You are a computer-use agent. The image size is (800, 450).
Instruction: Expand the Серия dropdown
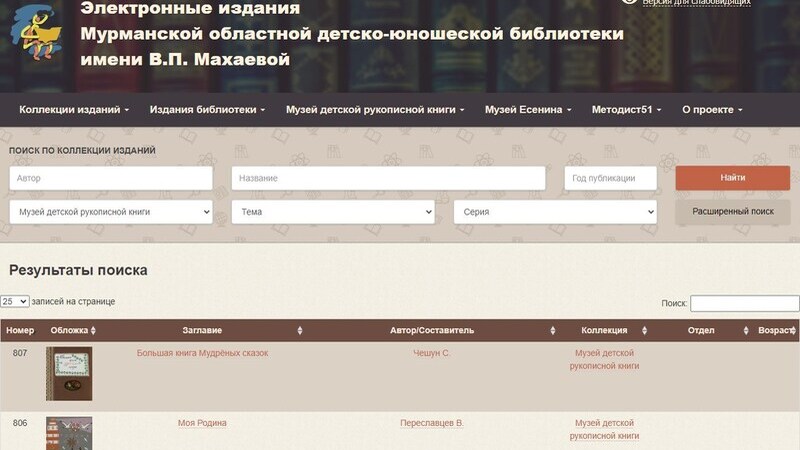[x=555, y=212]
